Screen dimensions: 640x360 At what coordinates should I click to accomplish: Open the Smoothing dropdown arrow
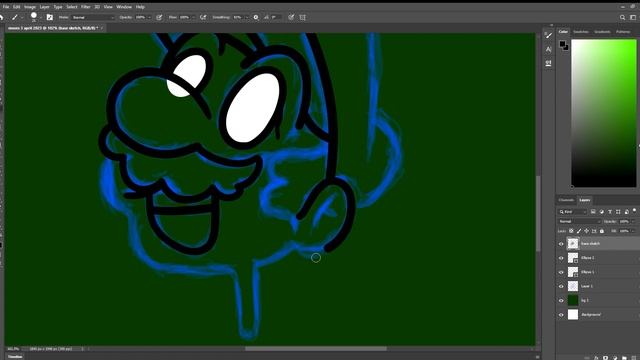(246, 18)
